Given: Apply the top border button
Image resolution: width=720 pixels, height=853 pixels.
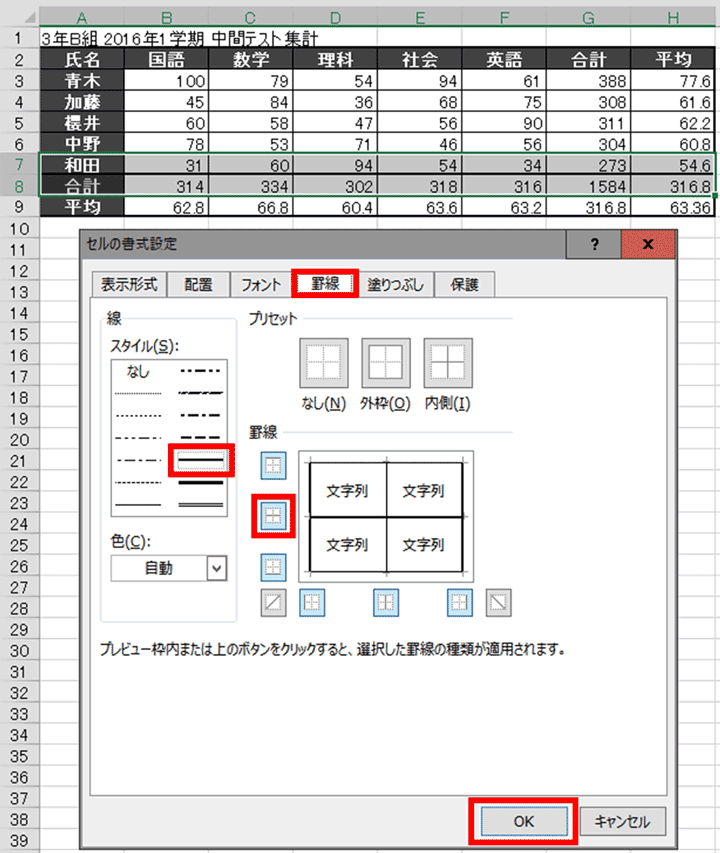Looking at the screenshot, I should [273, 466].
